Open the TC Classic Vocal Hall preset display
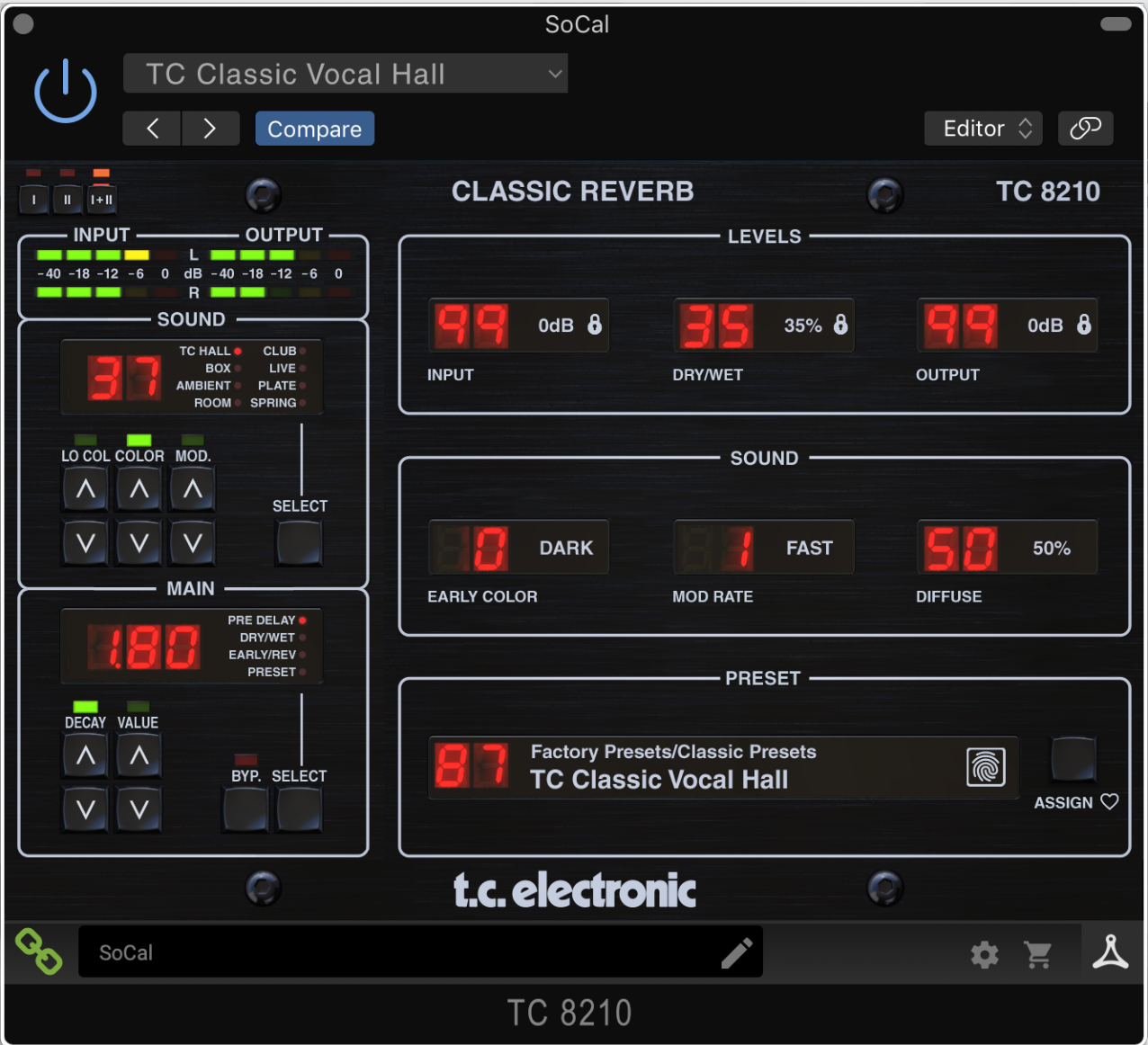Screen dimensions: 1148x1045 723,767
